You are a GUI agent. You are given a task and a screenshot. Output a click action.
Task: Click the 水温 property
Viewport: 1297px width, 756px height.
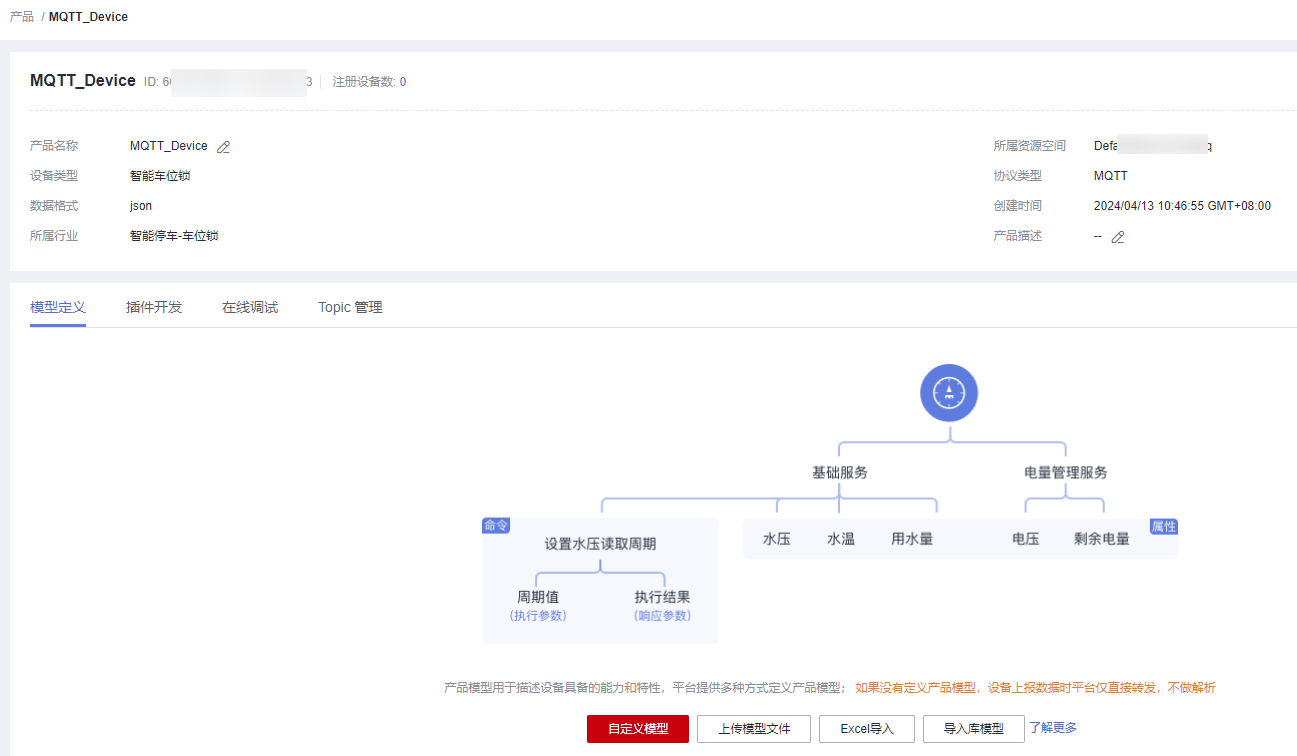pos(841,539)
